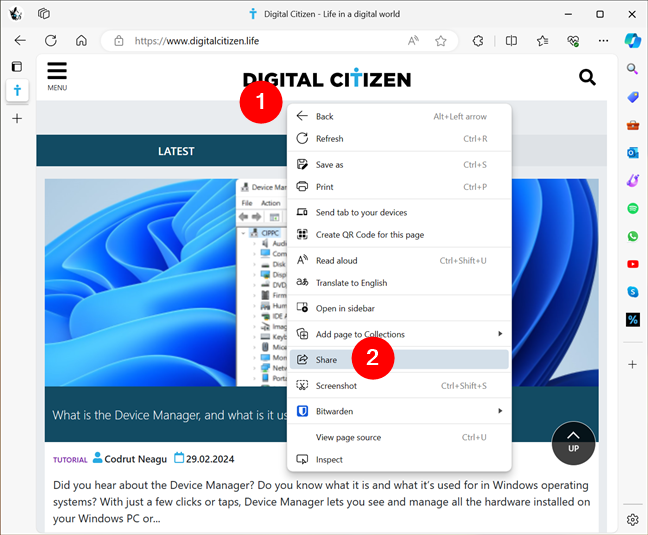Open the Digital Citizen hamburger MENU

point(57,76)
